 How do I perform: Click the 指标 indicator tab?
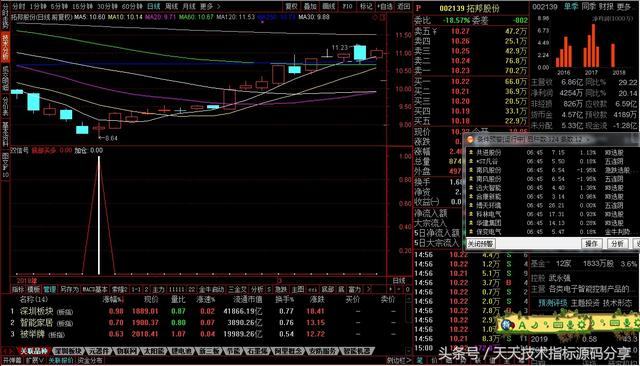(18, 289)
